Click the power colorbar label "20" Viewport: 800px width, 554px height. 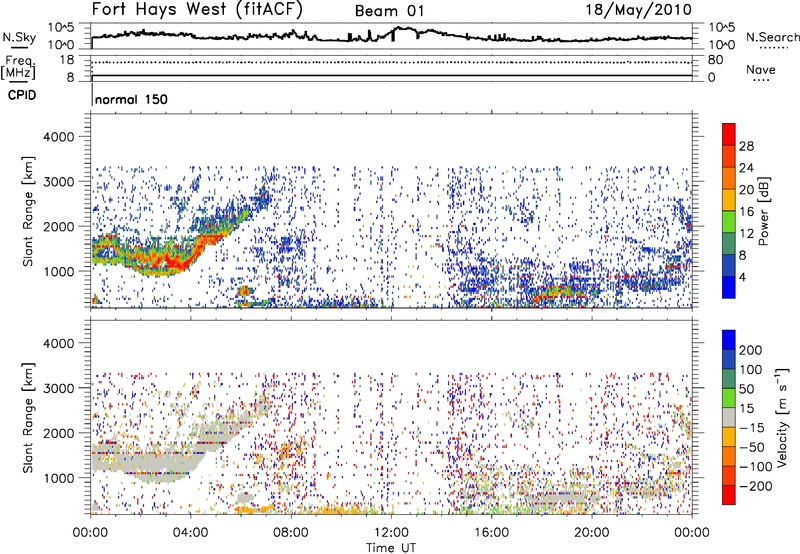click(746, 190)
